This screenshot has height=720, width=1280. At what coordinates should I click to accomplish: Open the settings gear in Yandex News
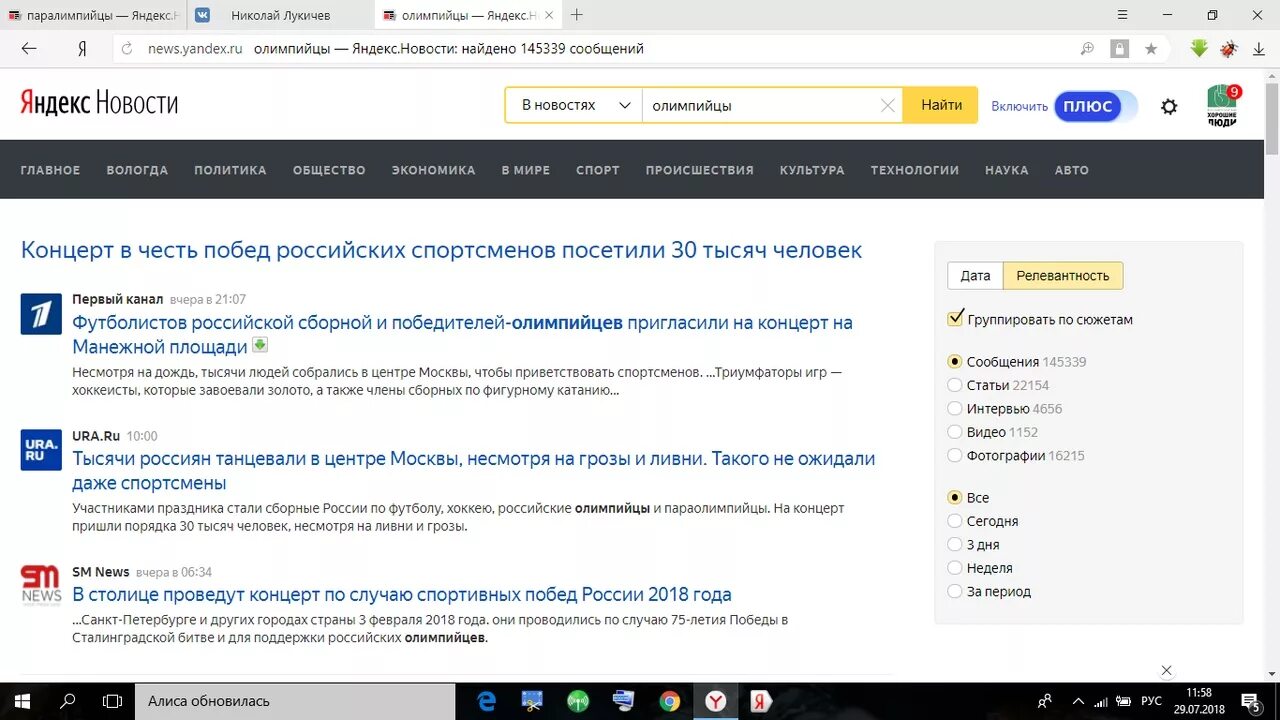[1169, 106]
